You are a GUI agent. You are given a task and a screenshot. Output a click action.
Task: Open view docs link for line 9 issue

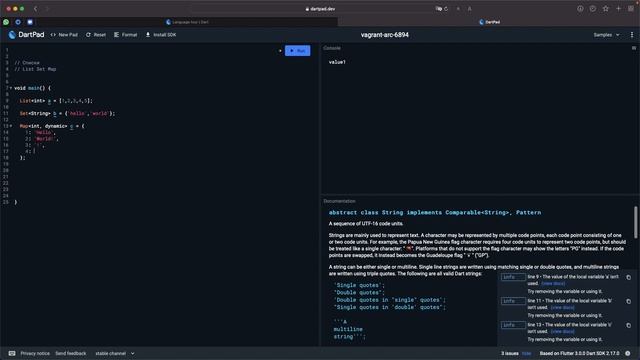553,283
